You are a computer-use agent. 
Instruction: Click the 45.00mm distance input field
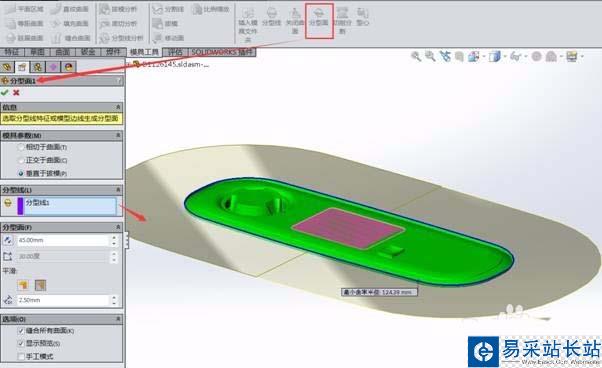[63, 240]
